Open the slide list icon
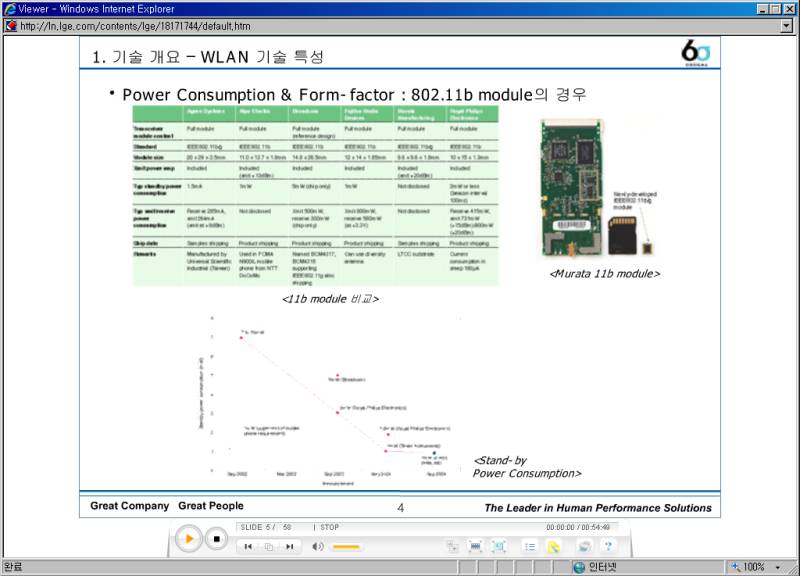 pos(530,547)
